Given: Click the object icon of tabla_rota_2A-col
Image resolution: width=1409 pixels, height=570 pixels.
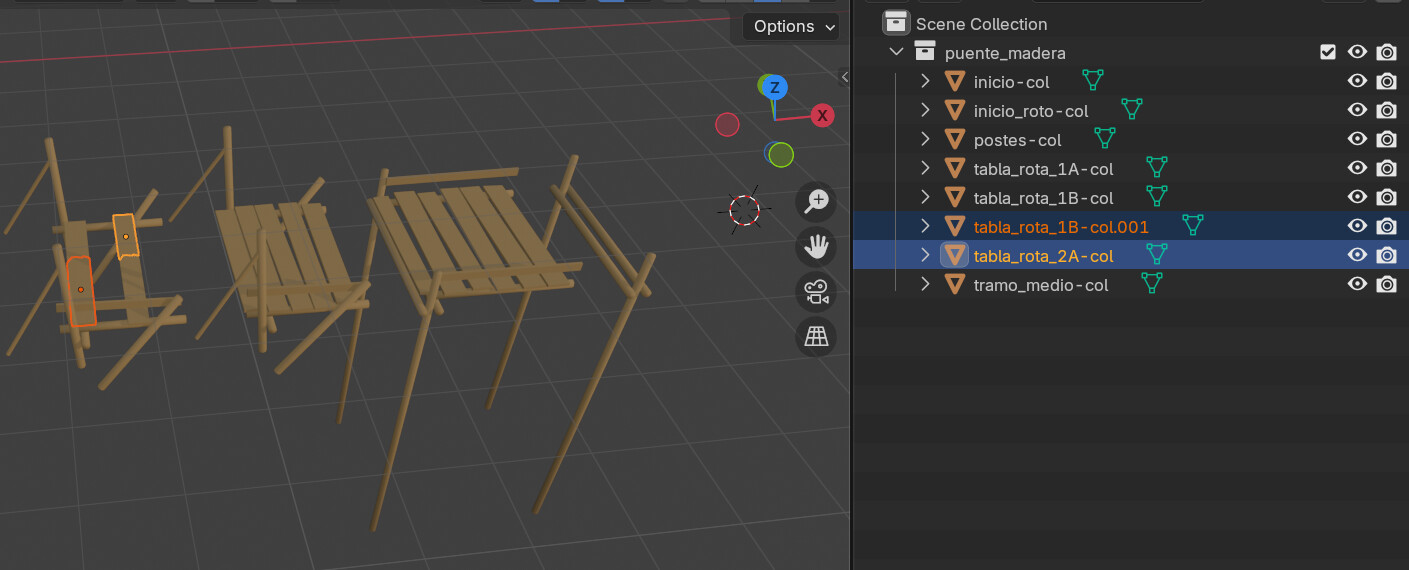Looking at the screenshot, I should (955, 256).
